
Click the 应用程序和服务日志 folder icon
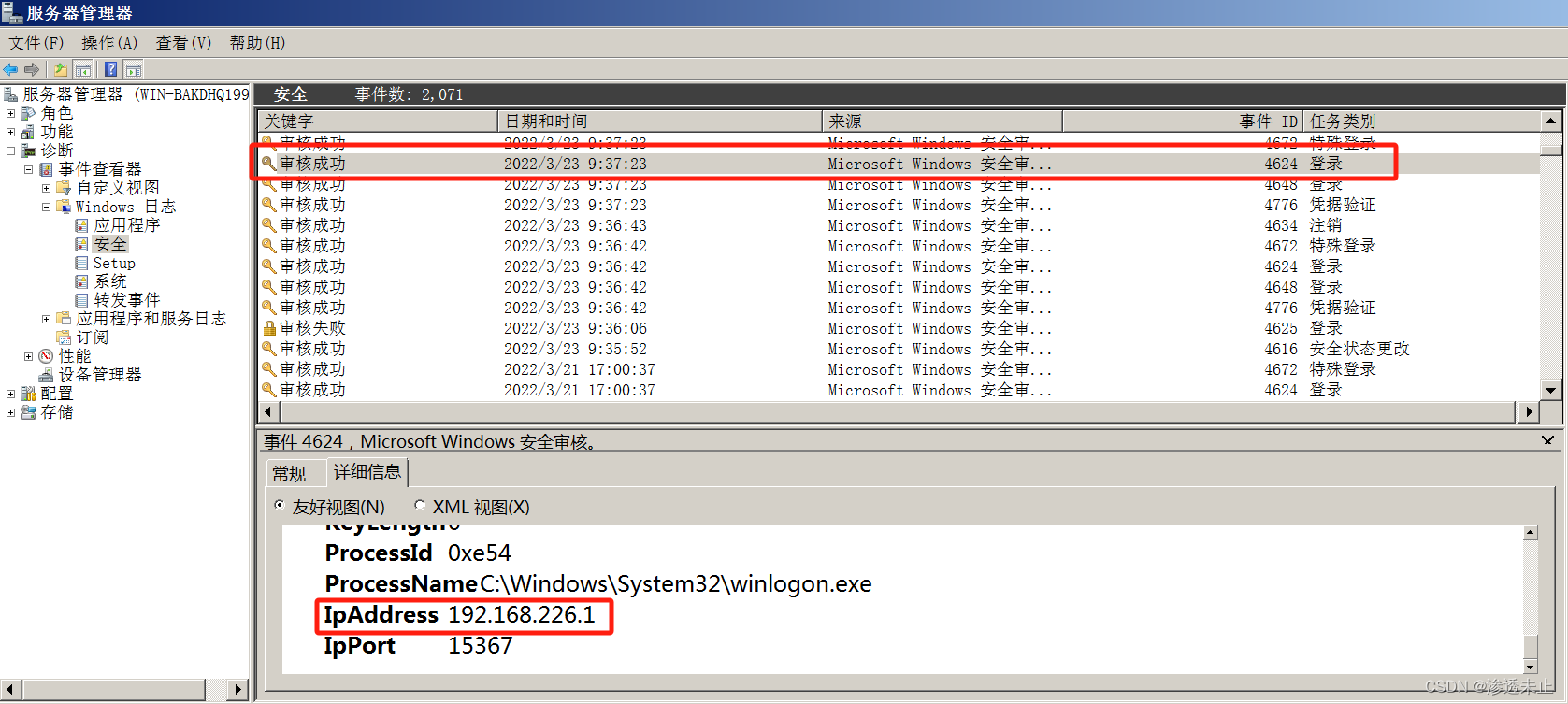point(64,319)
